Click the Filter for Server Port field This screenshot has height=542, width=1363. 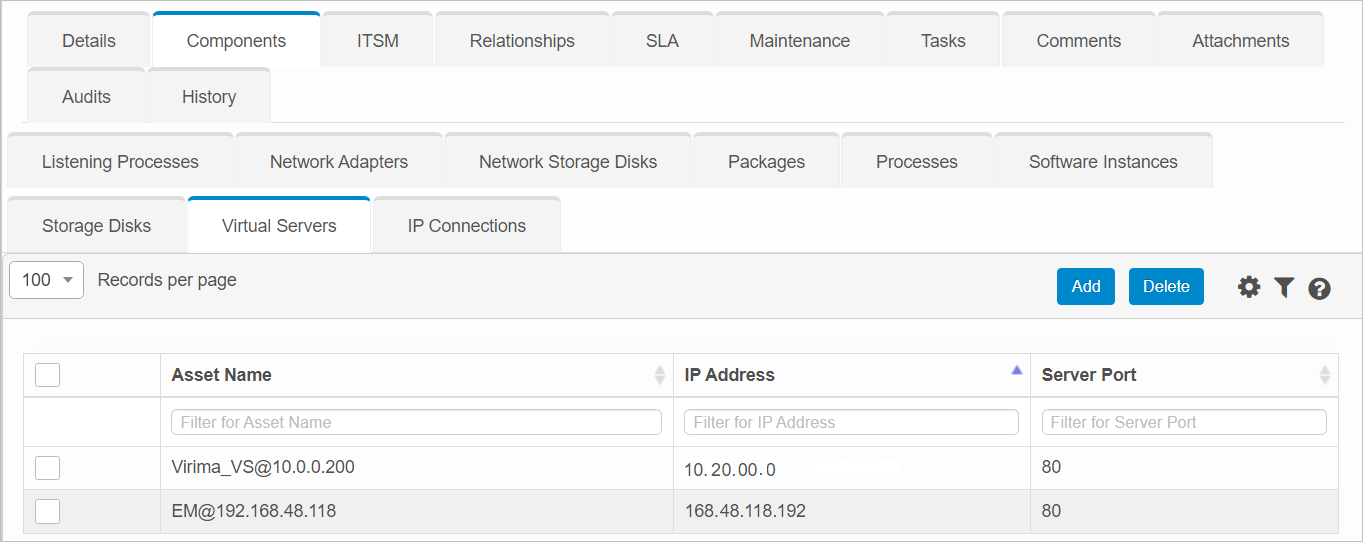(x=1183, y=422)
